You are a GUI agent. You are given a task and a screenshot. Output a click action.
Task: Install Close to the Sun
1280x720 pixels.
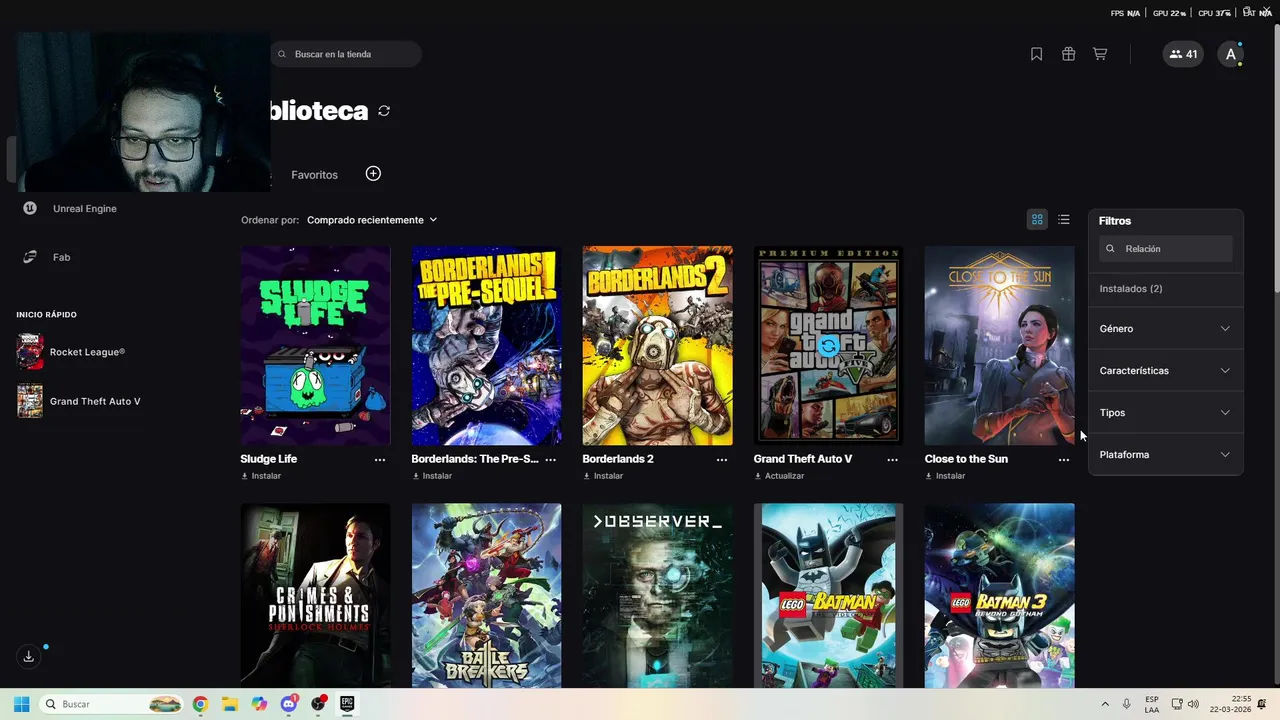[945, 476]
